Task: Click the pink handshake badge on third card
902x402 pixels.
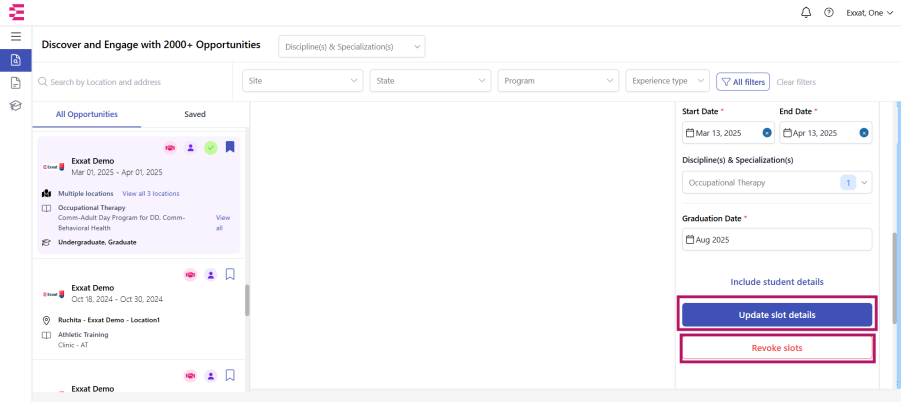Action: click(190, 376)
